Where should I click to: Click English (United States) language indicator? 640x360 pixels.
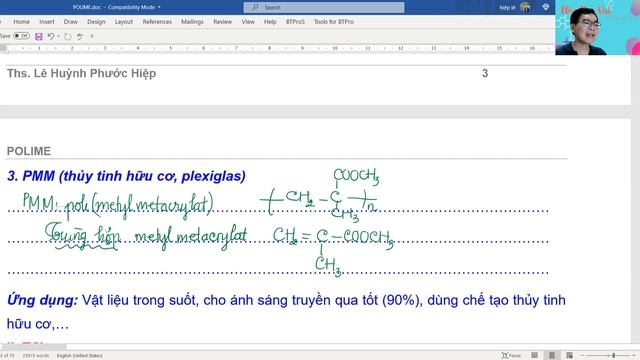click(x=80, y=356)
